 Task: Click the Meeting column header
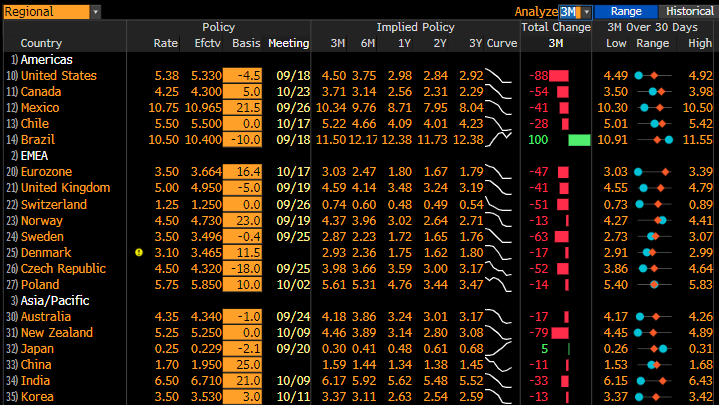(288, 43)
